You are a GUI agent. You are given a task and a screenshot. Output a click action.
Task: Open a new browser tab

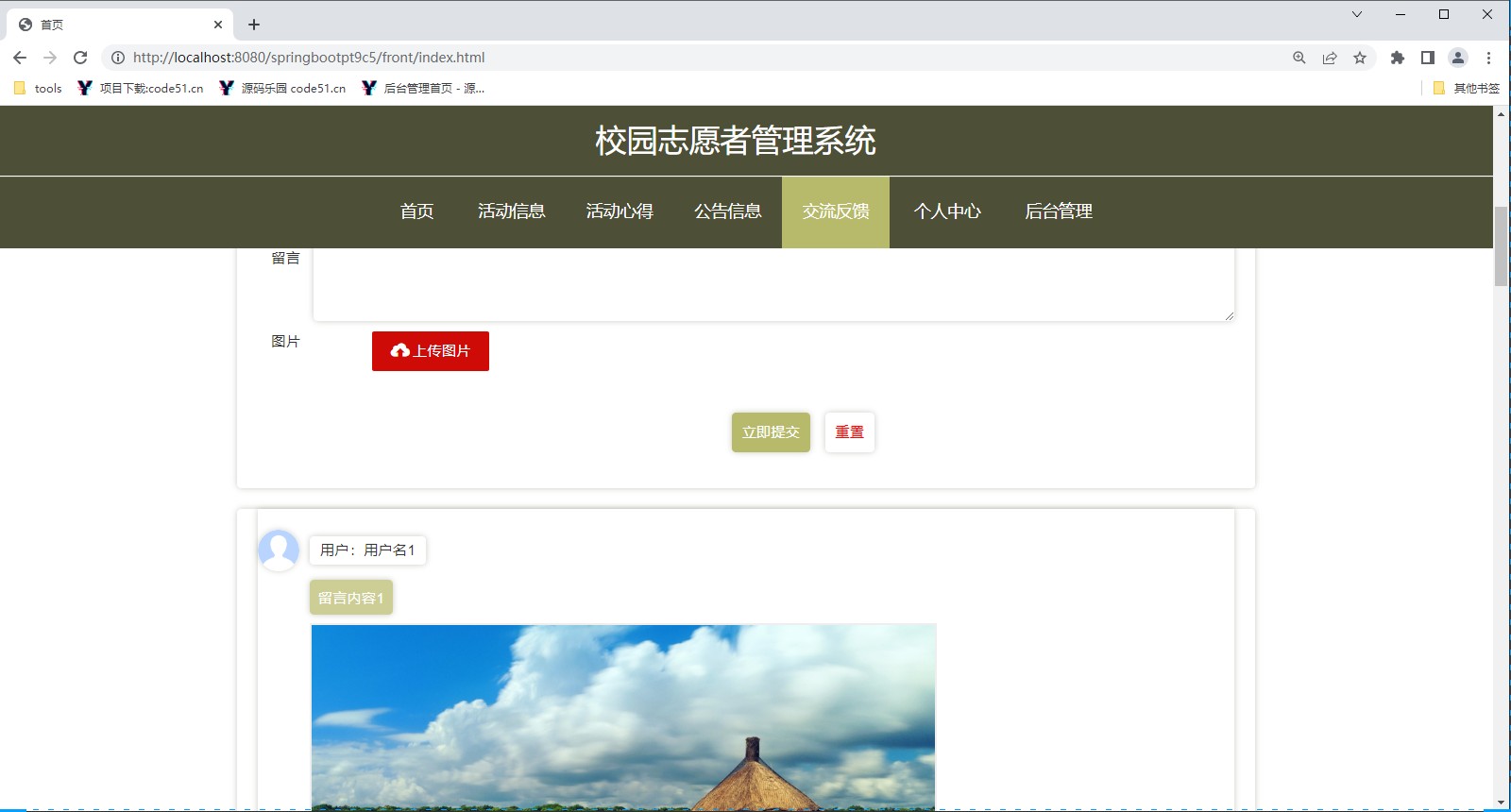pos(254,25)
